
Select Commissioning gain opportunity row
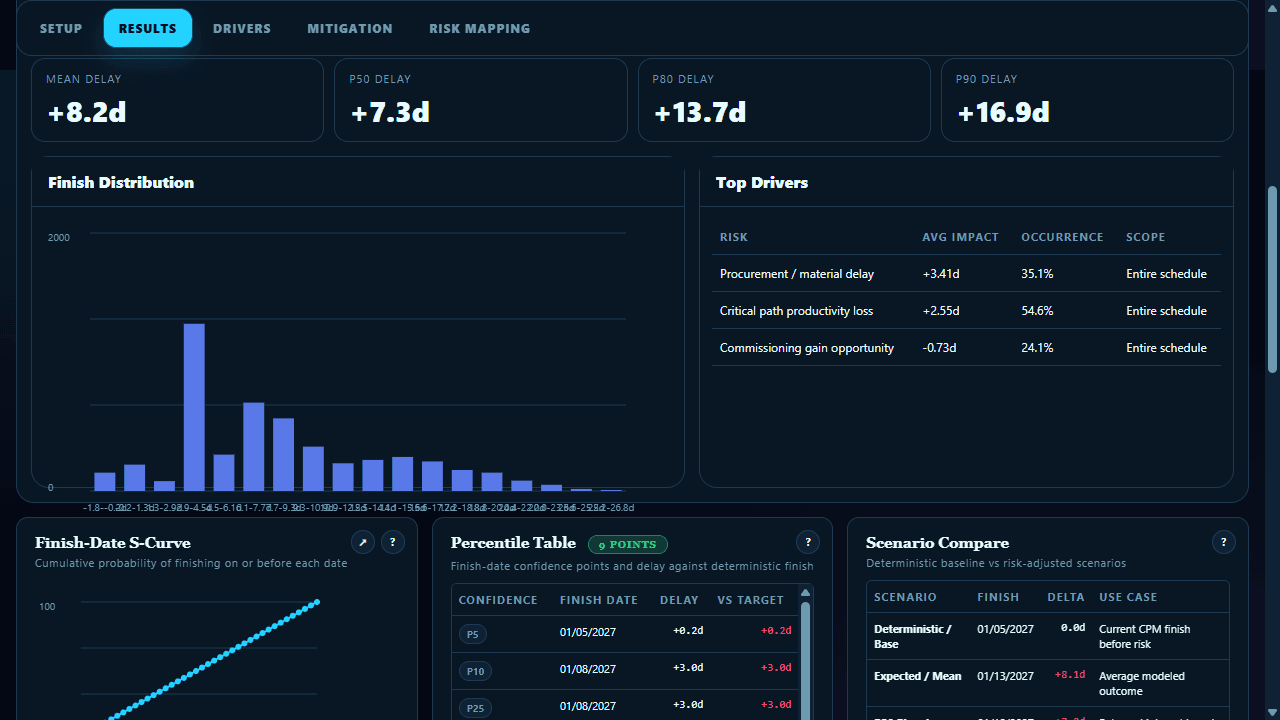(x=966, y=348)
